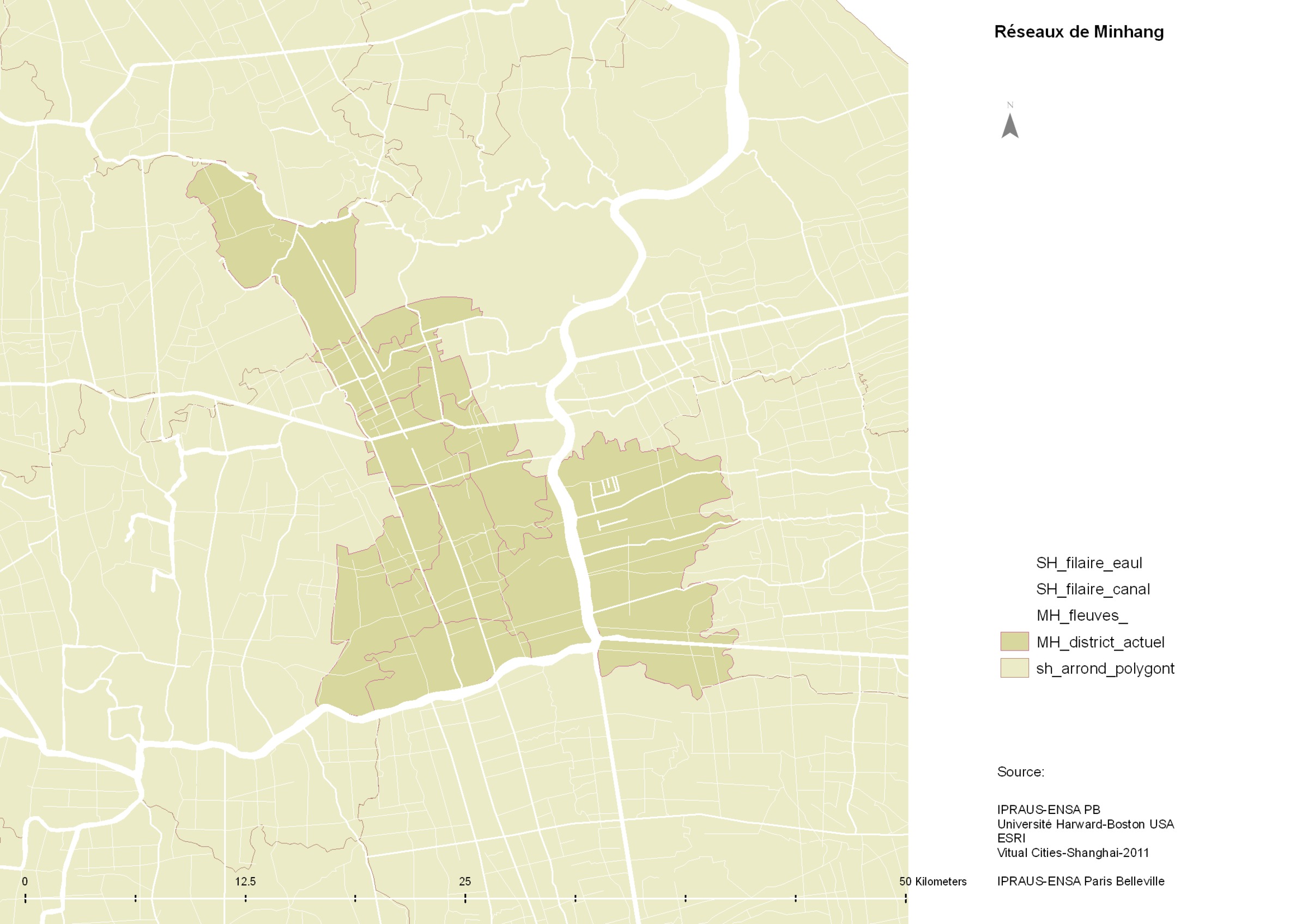Click the scale bar 12.5 label

(x=246, y=882)
